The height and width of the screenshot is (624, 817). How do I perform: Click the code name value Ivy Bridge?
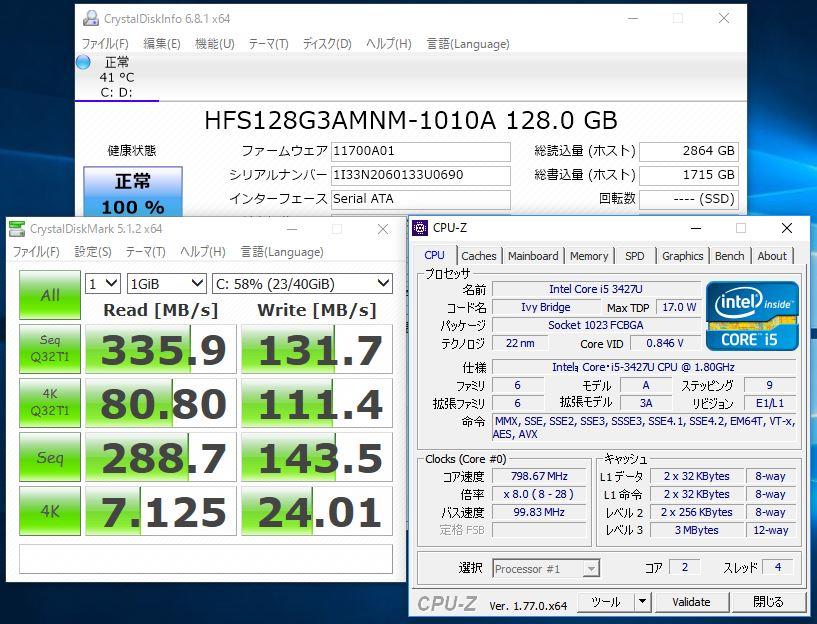coord(546,307)
